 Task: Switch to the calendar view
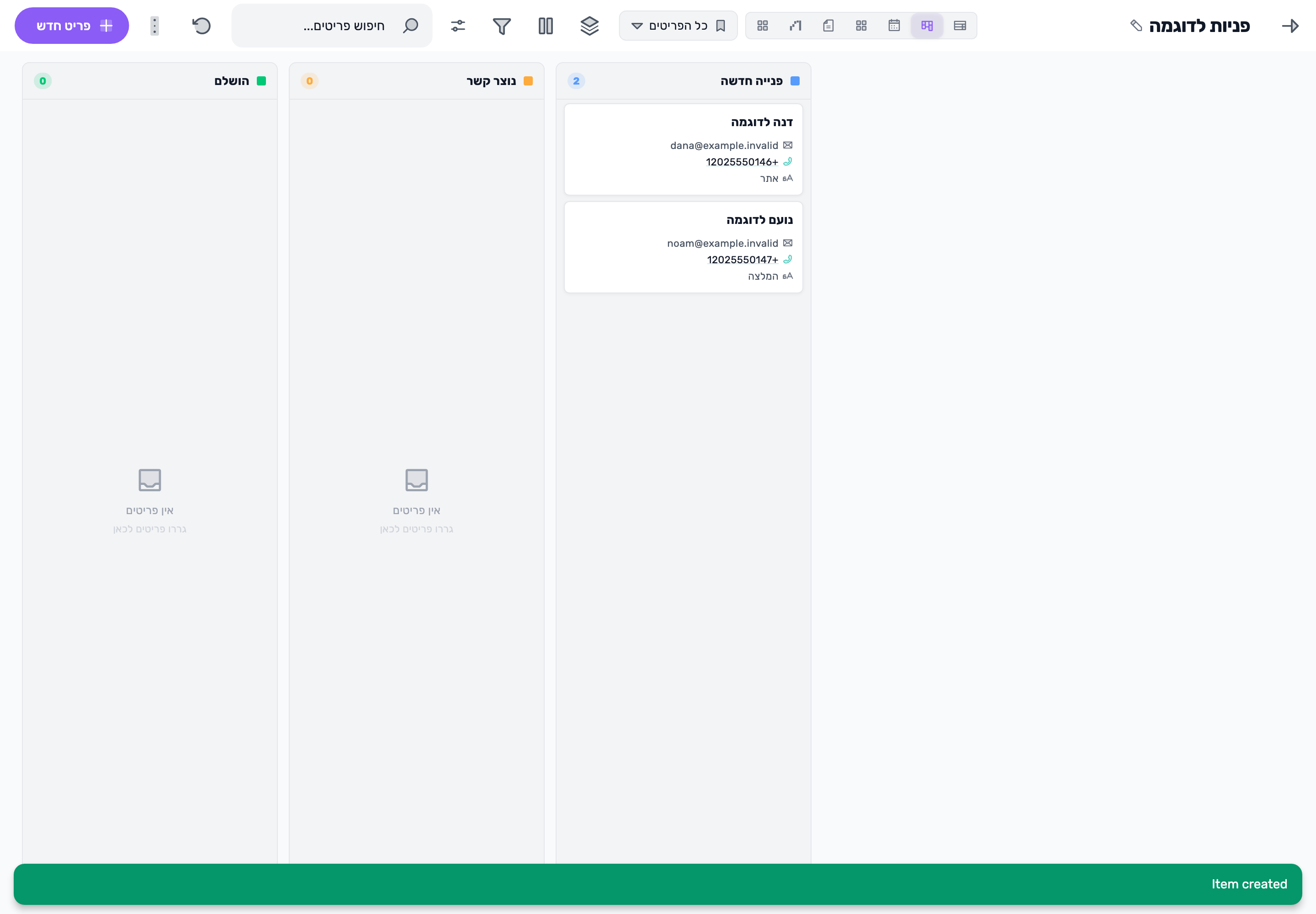[894, 26]
